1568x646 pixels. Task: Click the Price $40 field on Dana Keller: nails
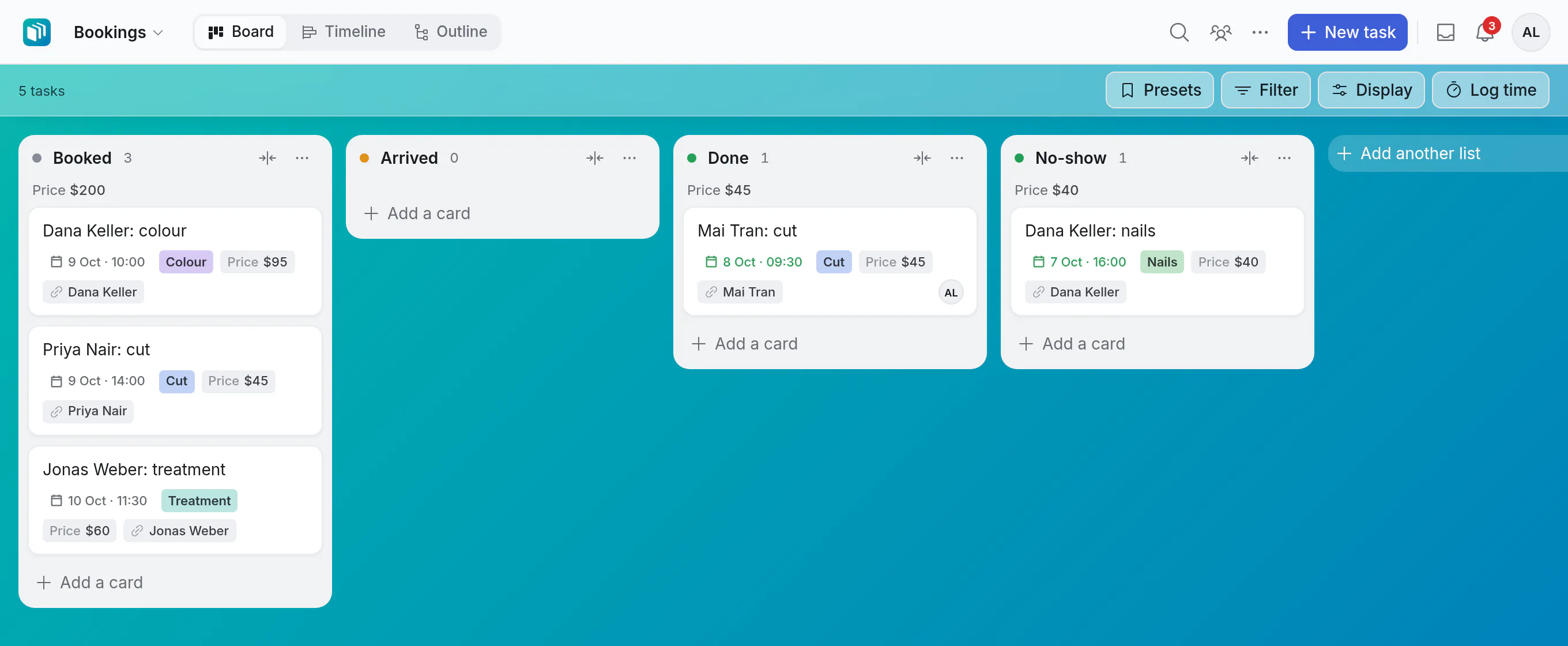[1228, 262]
